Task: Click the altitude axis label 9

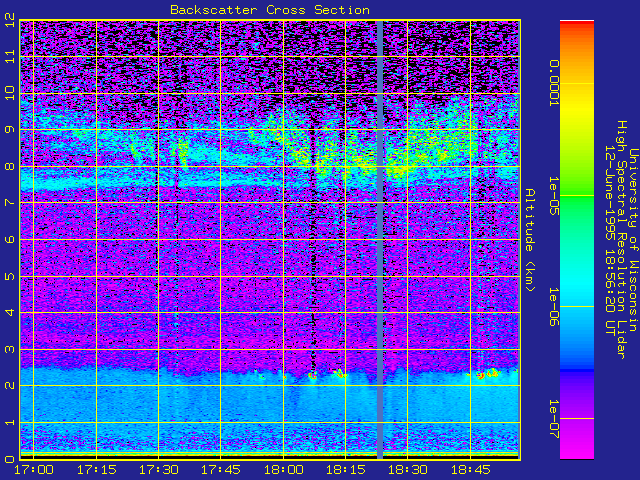Action: tap(11, 130)
